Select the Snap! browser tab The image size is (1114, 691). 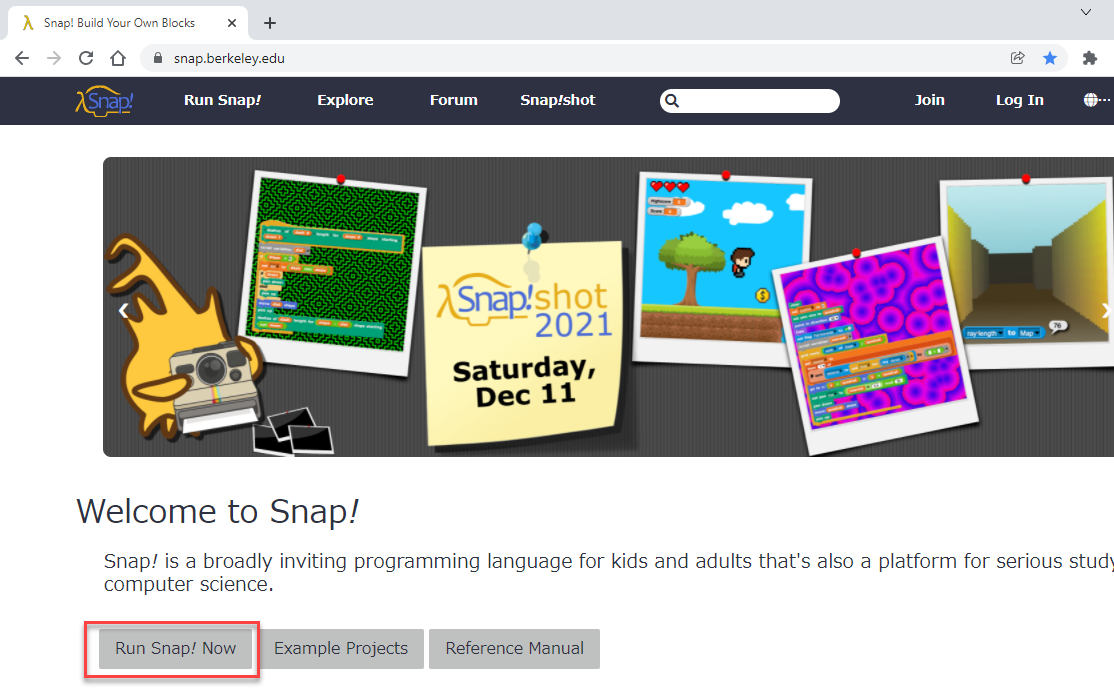tap(128, 23)
